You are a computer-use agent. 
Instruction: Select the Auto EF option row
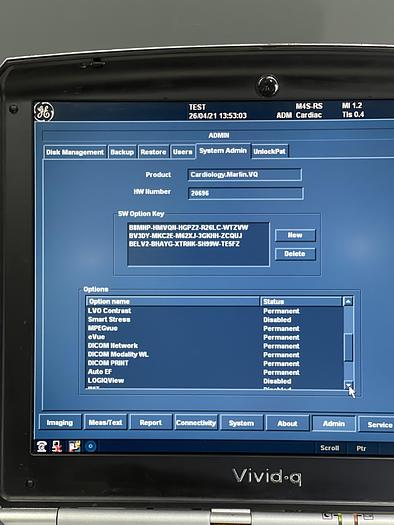coord(214,372)
